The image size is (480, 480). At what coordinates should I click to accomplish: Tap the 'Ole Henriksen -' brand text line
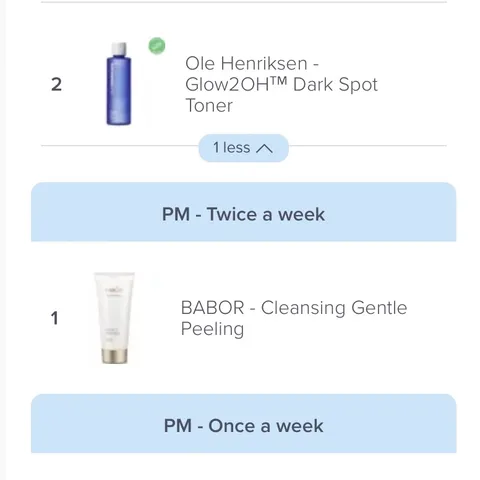click(252, 63)
